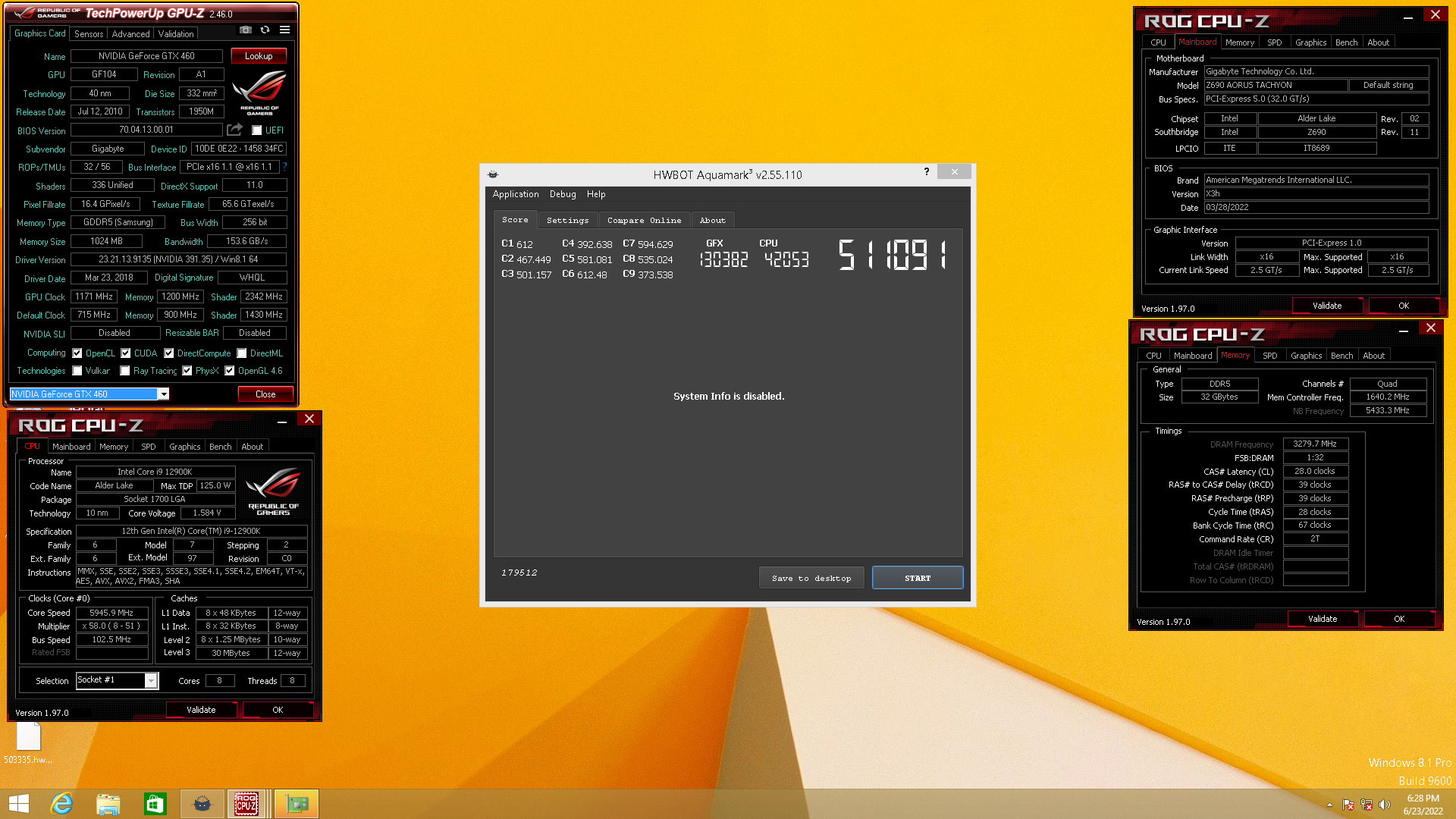Click ROG logo in GPU-Z panel
The height and width of the screenshot is (819, 1456).
(259, 92)
